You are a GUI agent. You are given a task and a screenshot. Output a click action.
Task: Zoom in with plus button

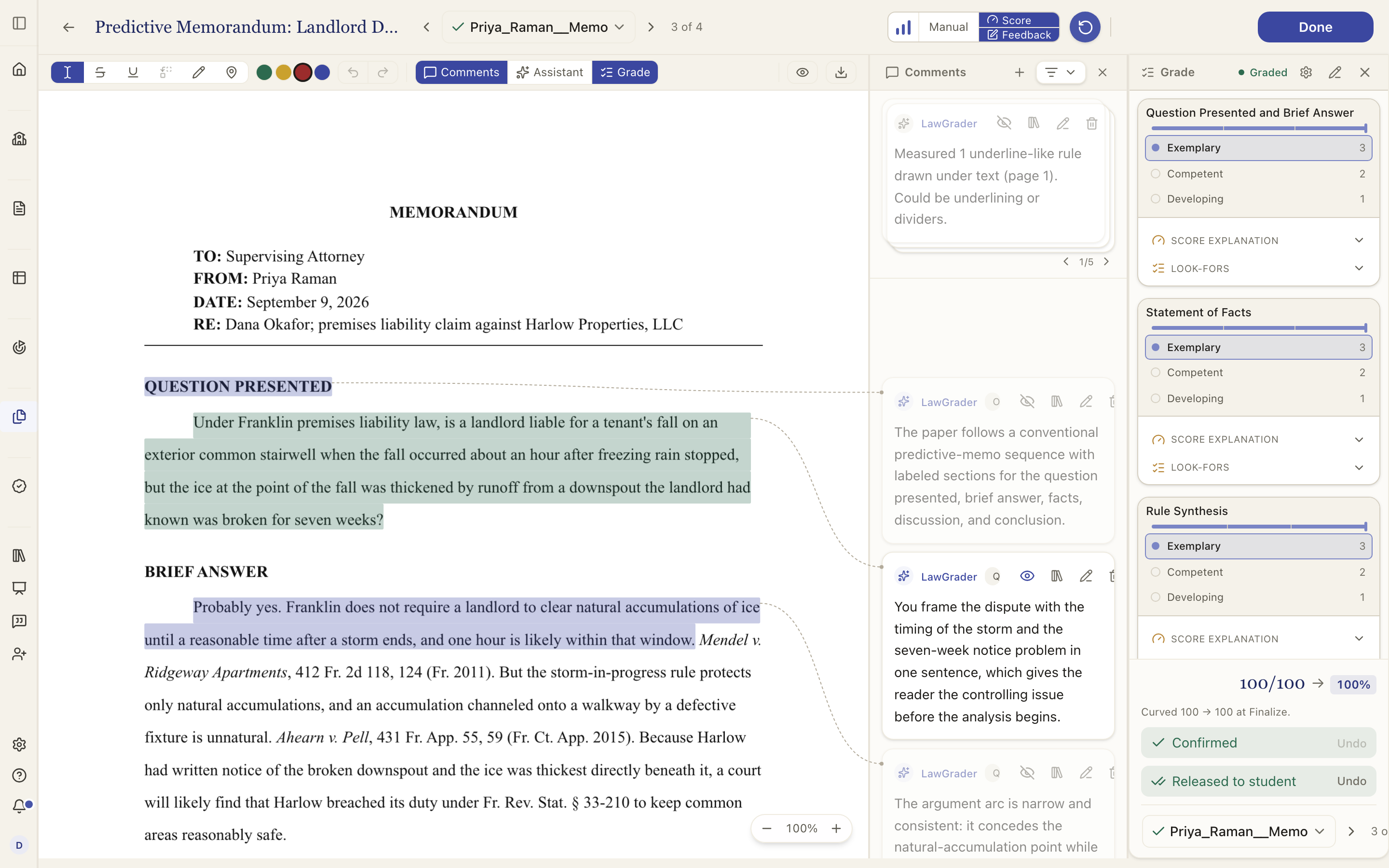[x=836, y=828]
